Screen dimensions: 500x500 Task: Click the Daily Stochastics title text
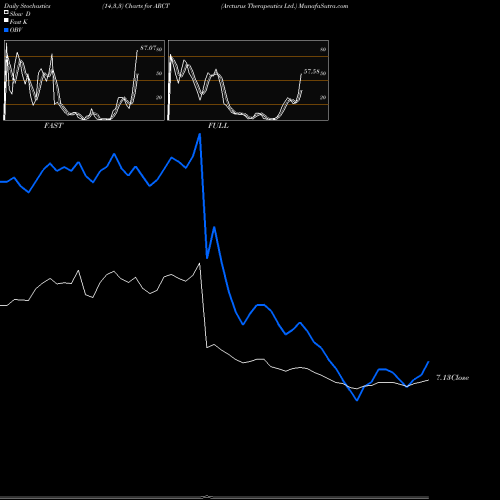click(x=27, y=6)
